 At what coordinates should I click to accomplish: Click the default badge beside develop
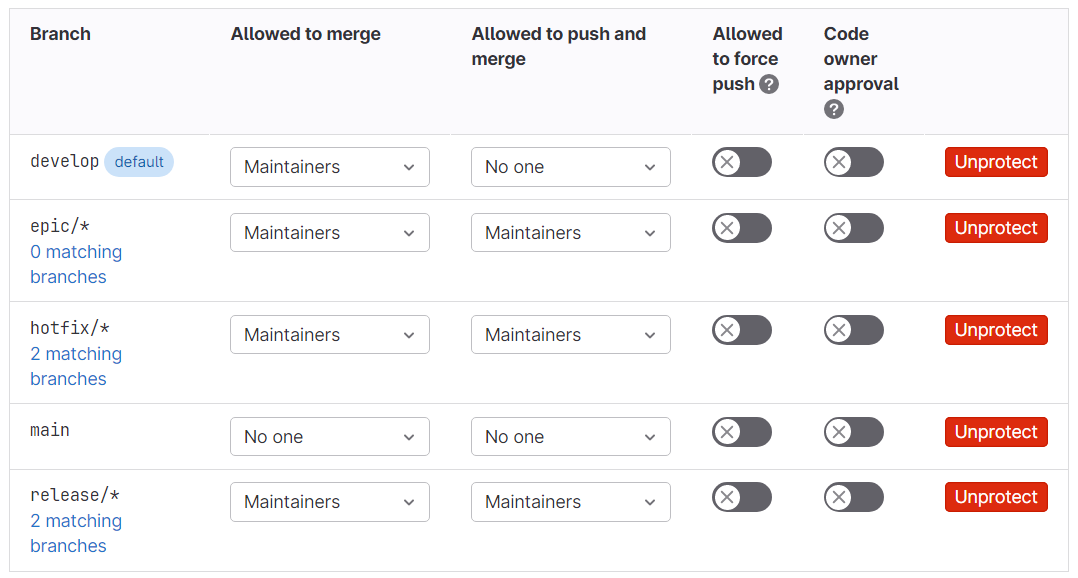[x=139, y=162]
